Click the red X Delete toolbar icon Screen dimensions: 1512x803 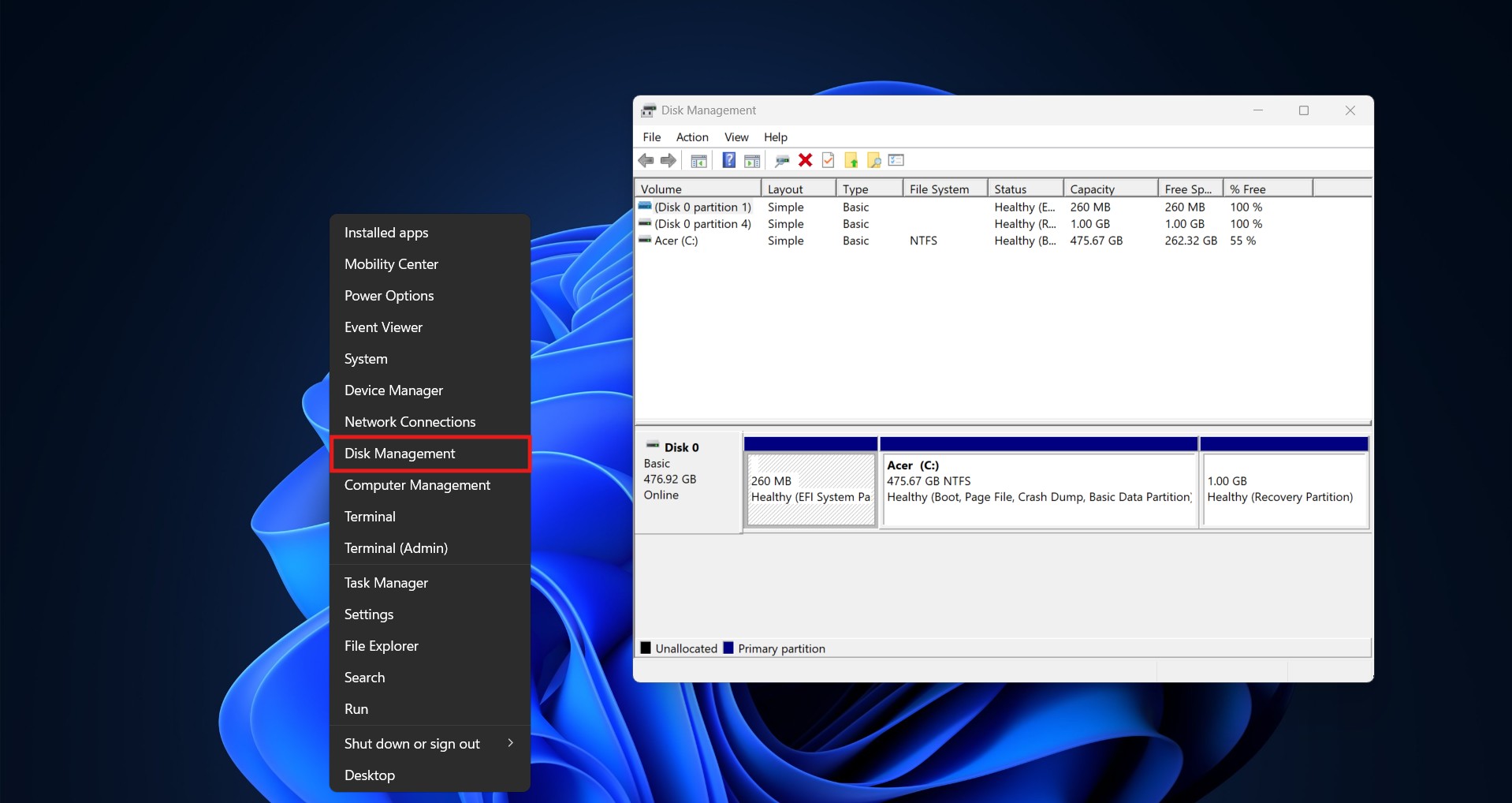(x=805, y=161)
